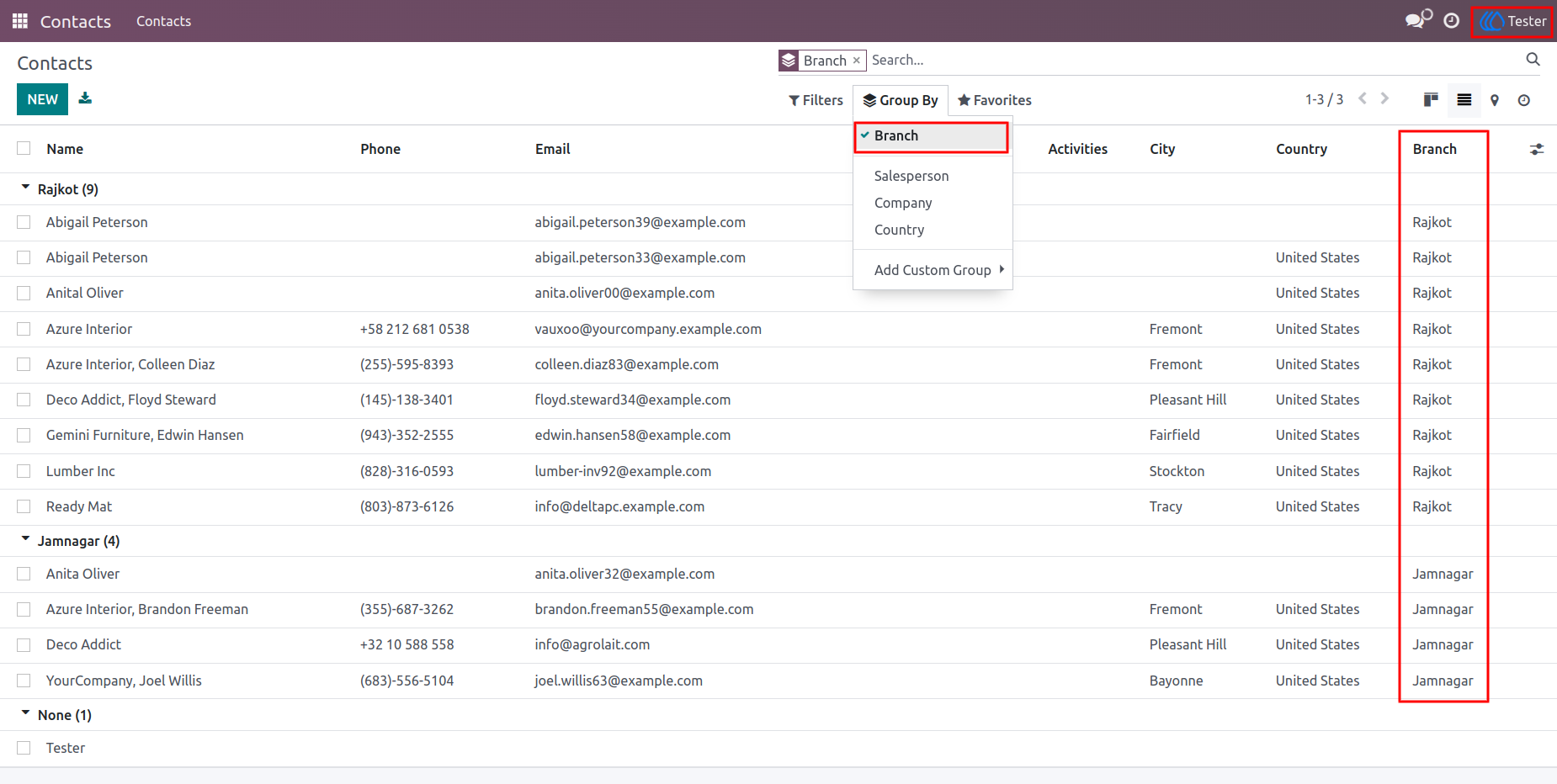1557x784 pixels.
Task: Open the apps grid menu icon
Action: point(20,21)
